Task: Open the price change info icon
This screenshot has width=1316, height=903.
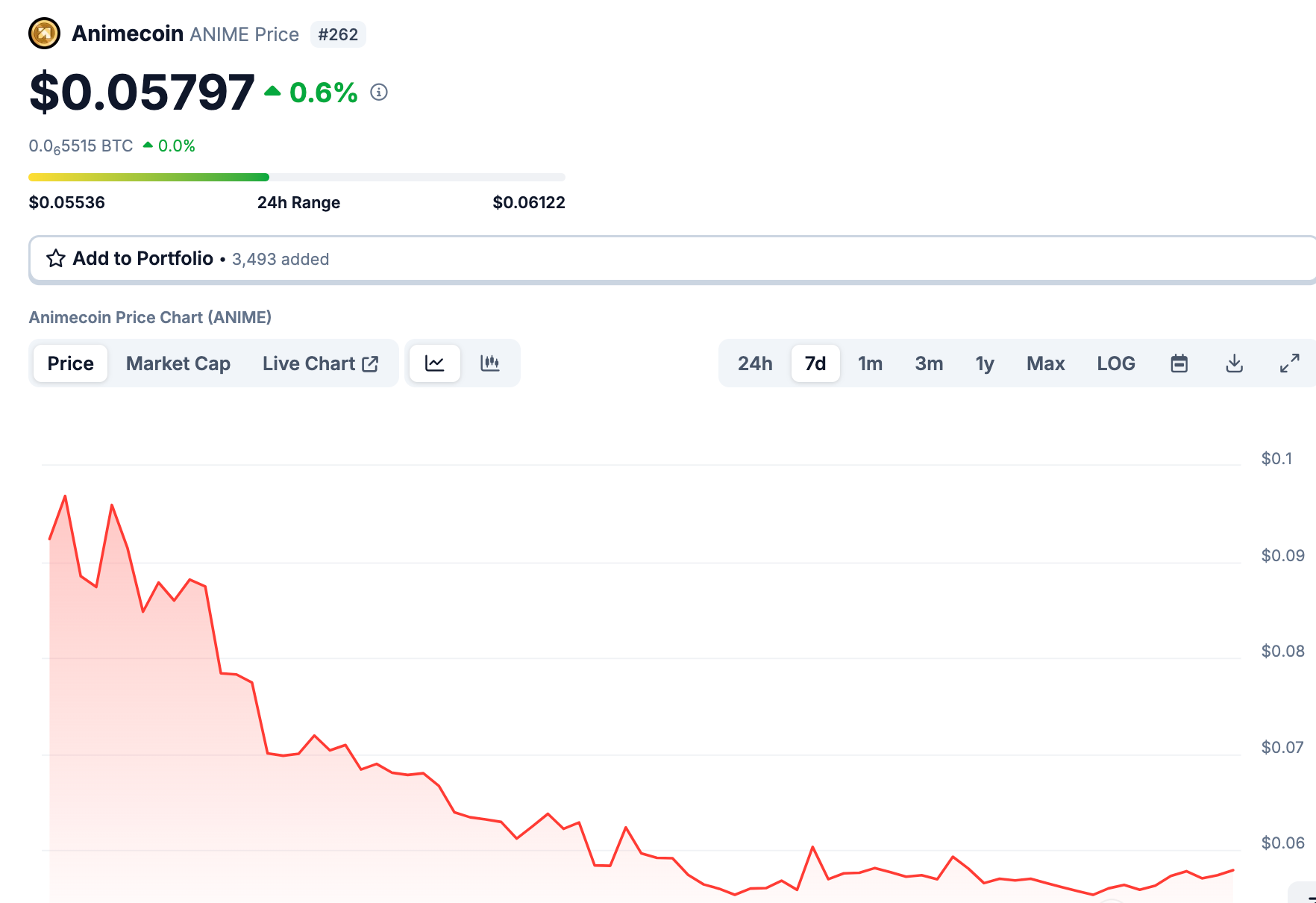Action: pyautogui.click(x=379, y=93)
